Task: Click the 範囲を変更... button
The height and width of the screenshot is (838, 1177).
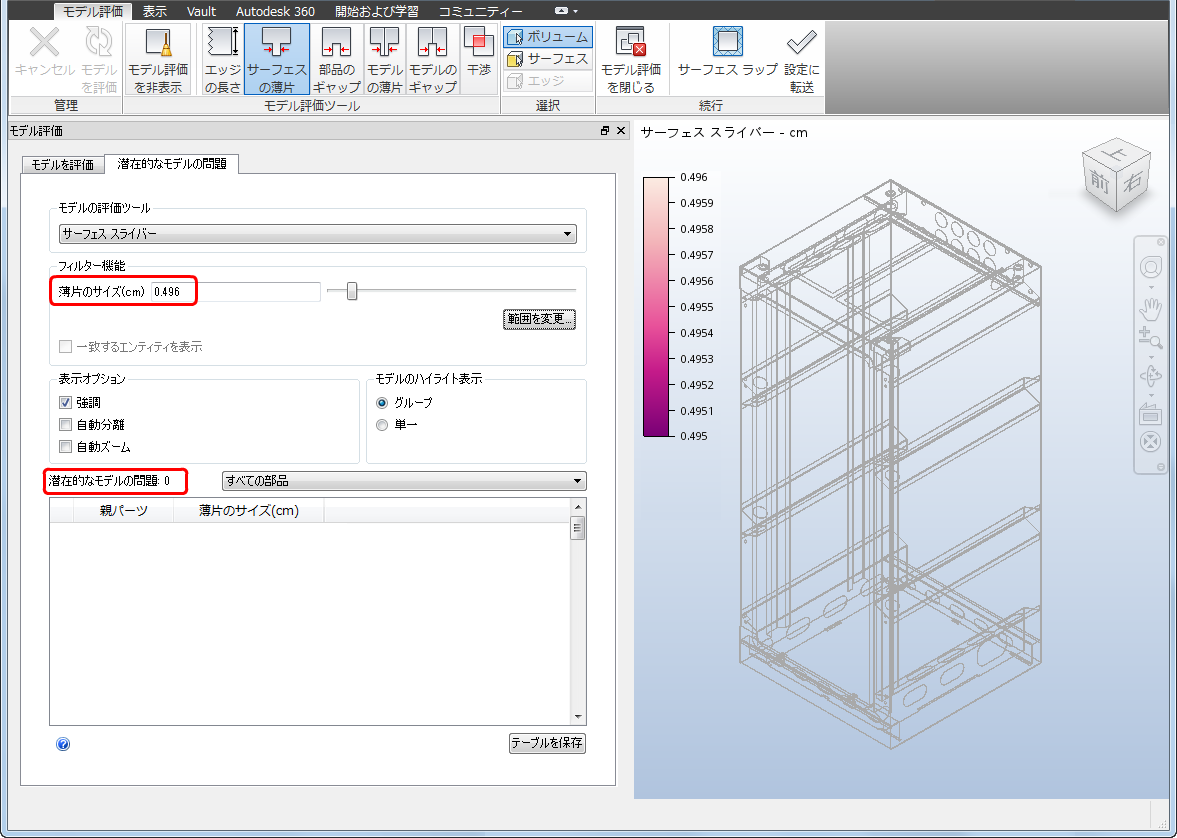Action: [539, 319]
